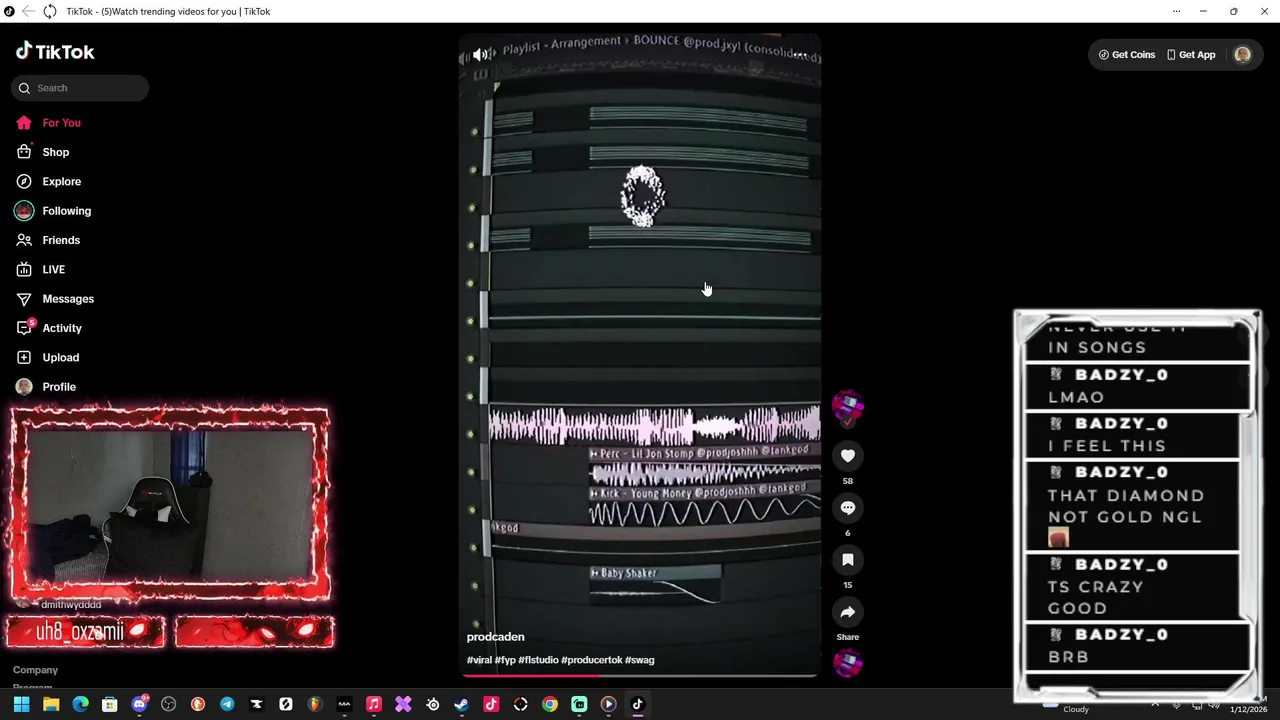Open Discord from taskbar
The width and height of the screenshot is (1280, 720).
click(139, 704)
